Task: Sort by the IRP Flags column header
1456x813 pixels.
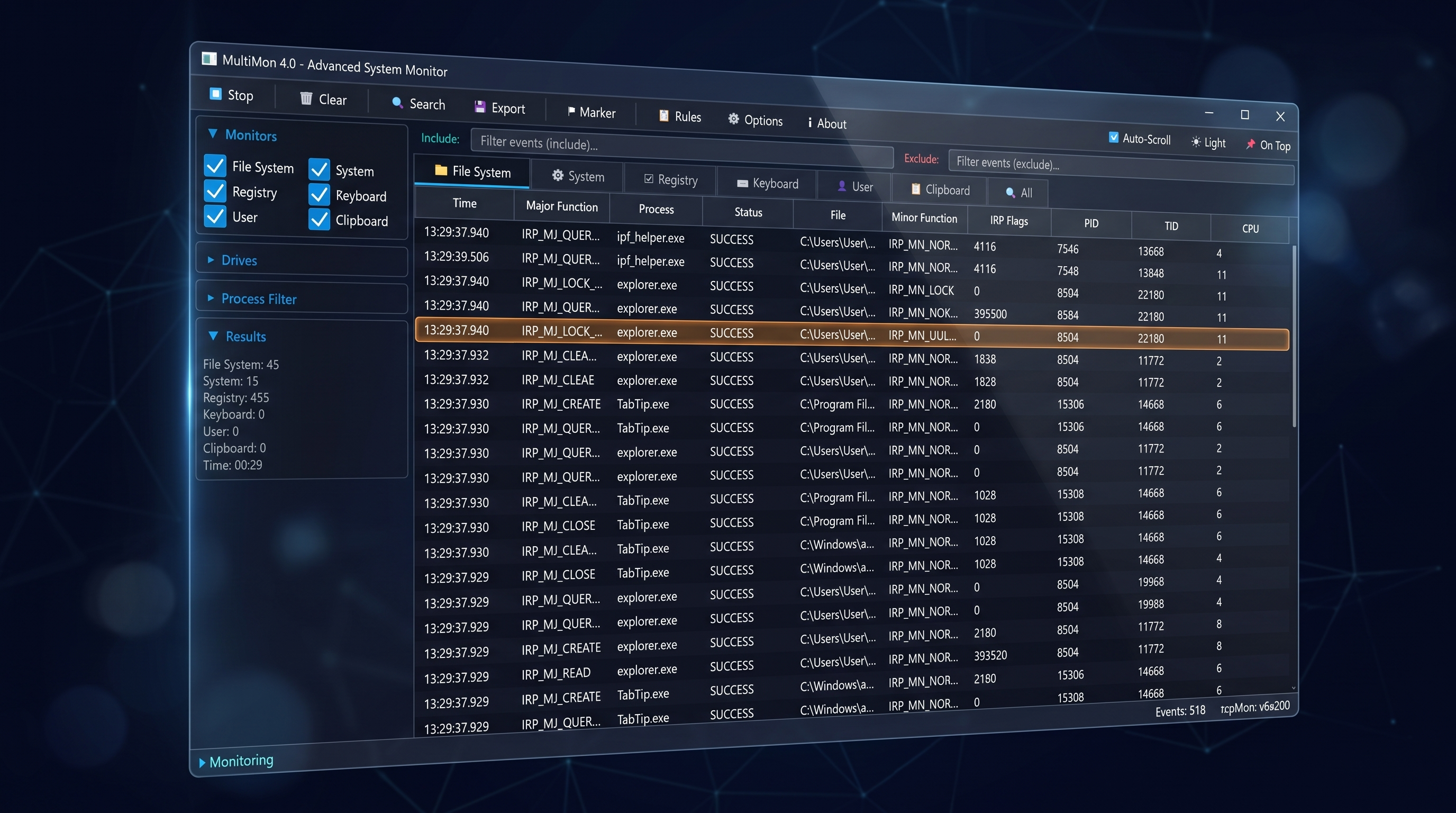Action: pos(1009,221)
